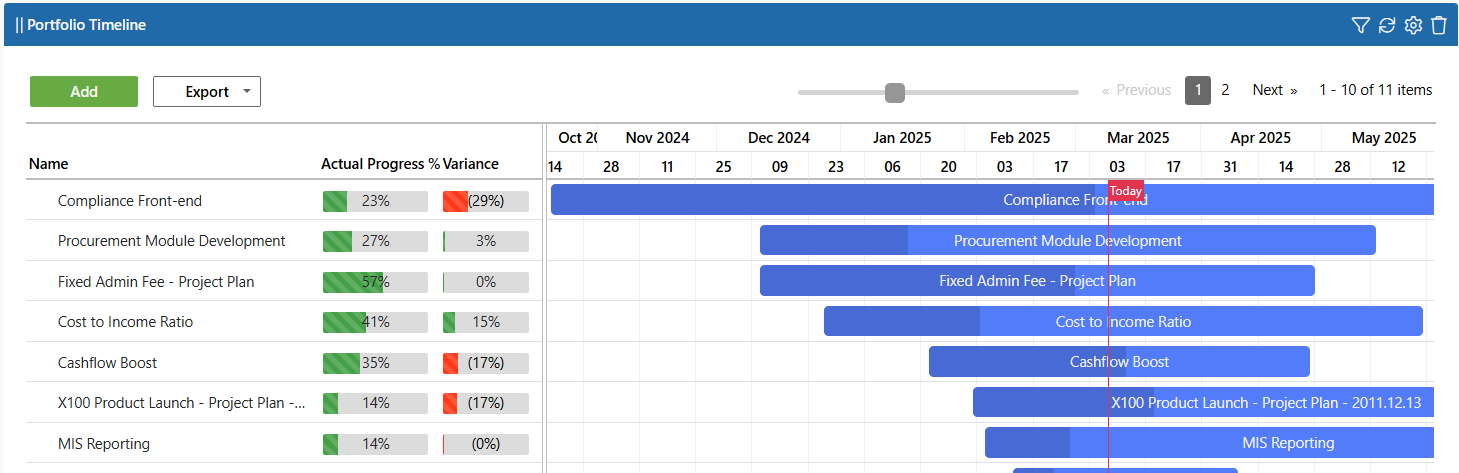Click the 0% variance of Fixed Admin Fee
Viewport: 1459px width, 473px height.
point(486,282)
